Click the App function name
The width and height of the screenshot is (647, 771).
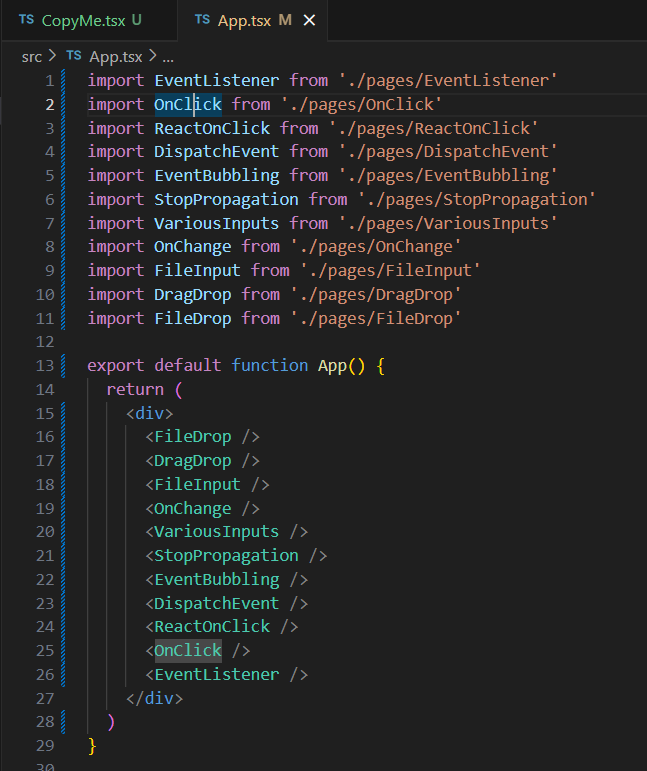click(x=332, y=366)
